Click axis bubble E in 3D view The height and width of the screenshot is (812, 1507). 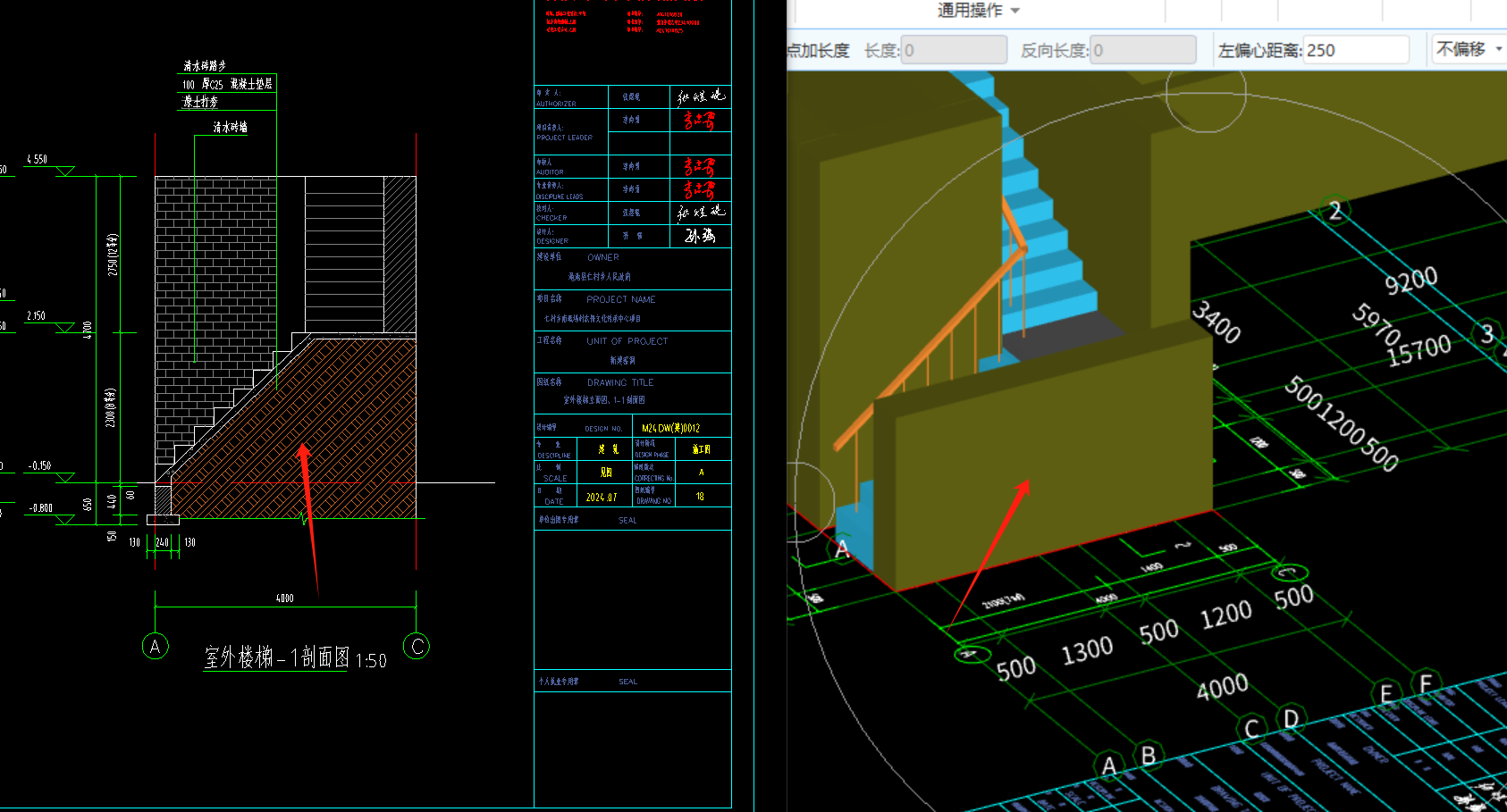click(1386, 694)
